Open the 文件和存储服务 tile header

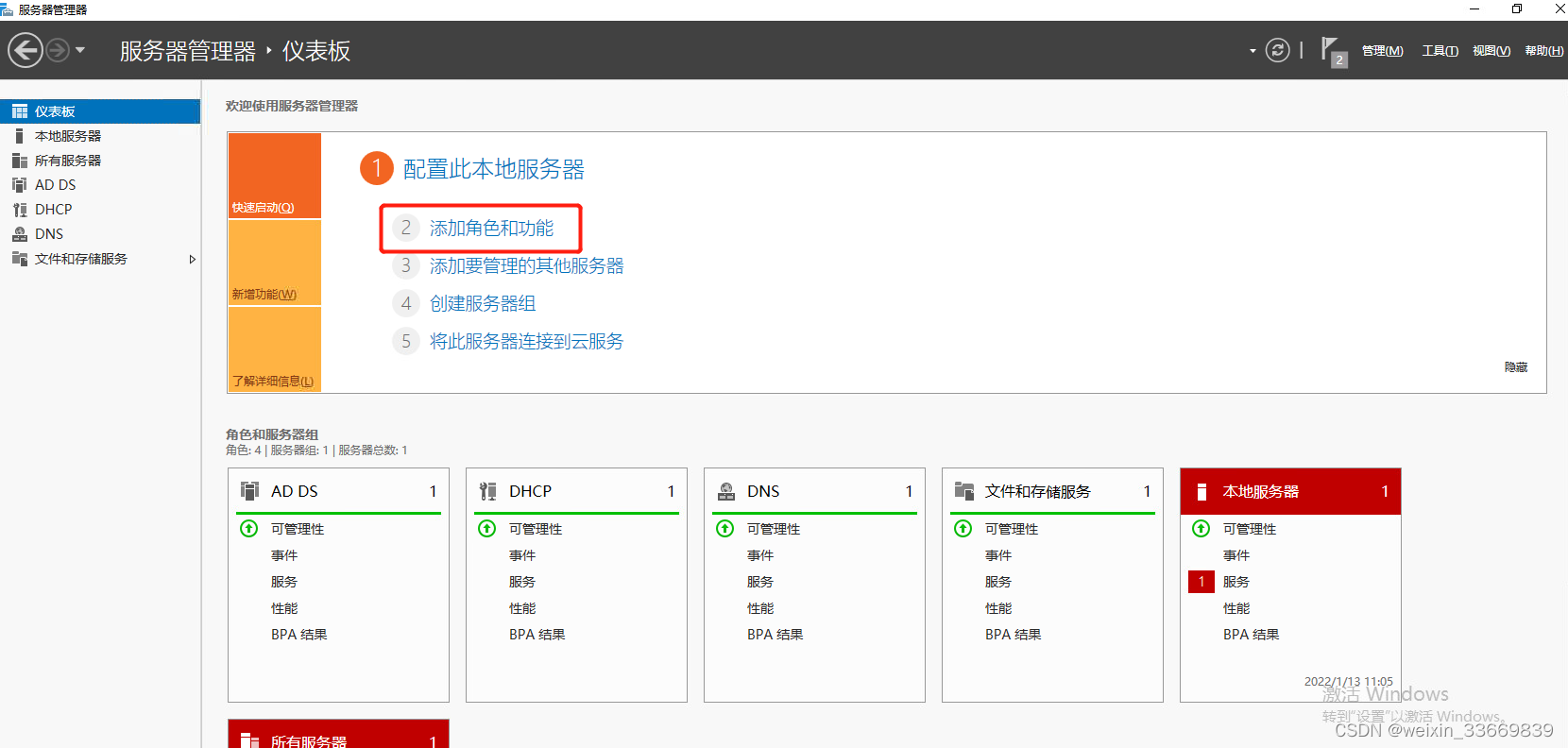(1052, 491)
